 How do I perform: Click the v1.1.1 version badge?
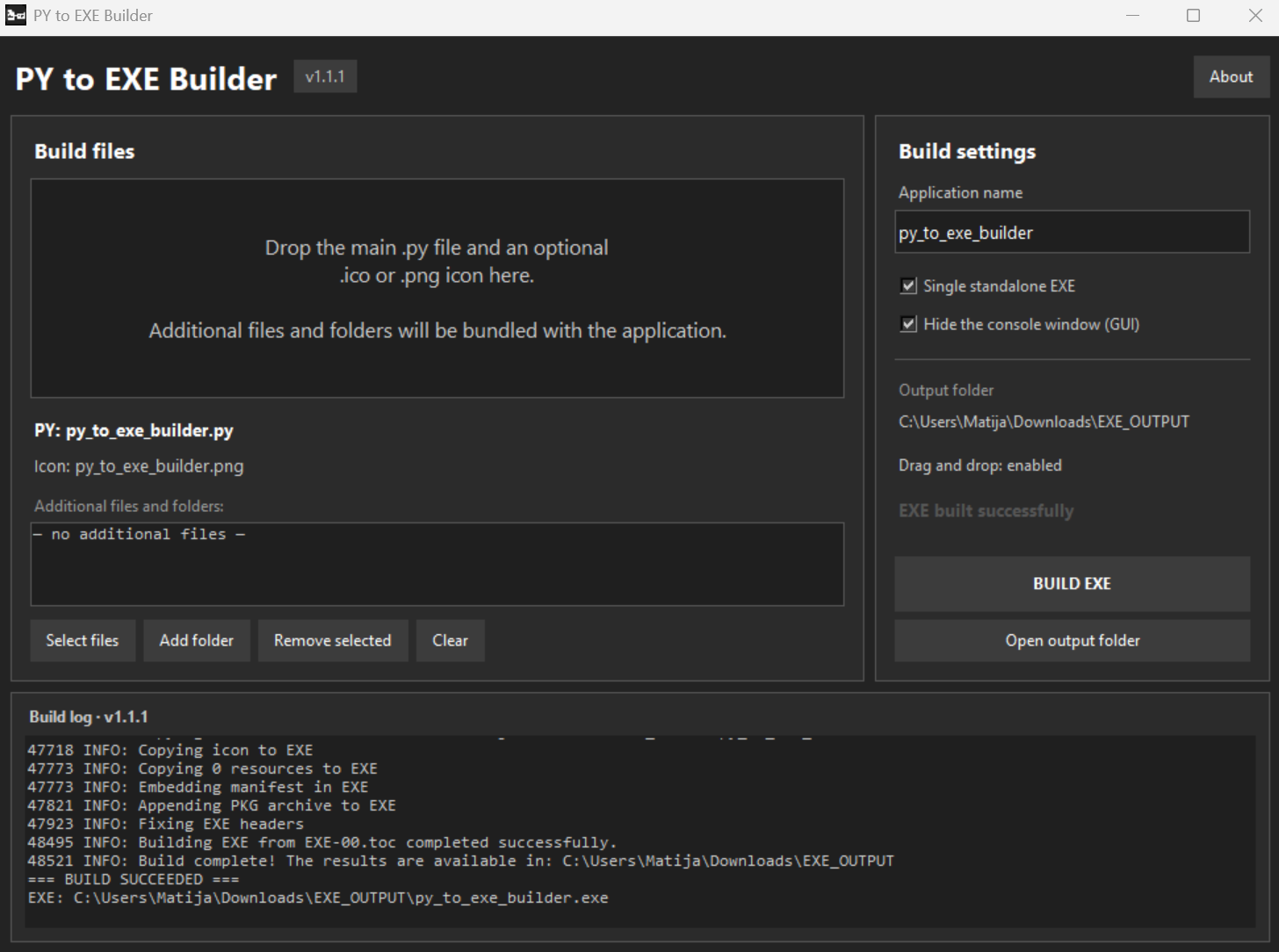[325, 77]
